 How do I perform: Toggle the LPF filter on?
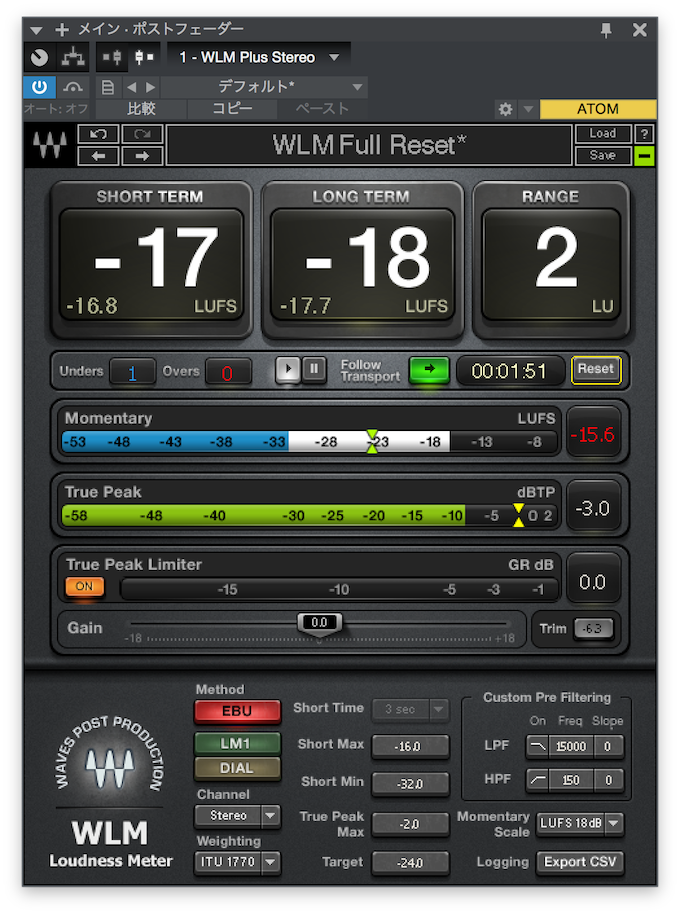(x=538, y=746)
